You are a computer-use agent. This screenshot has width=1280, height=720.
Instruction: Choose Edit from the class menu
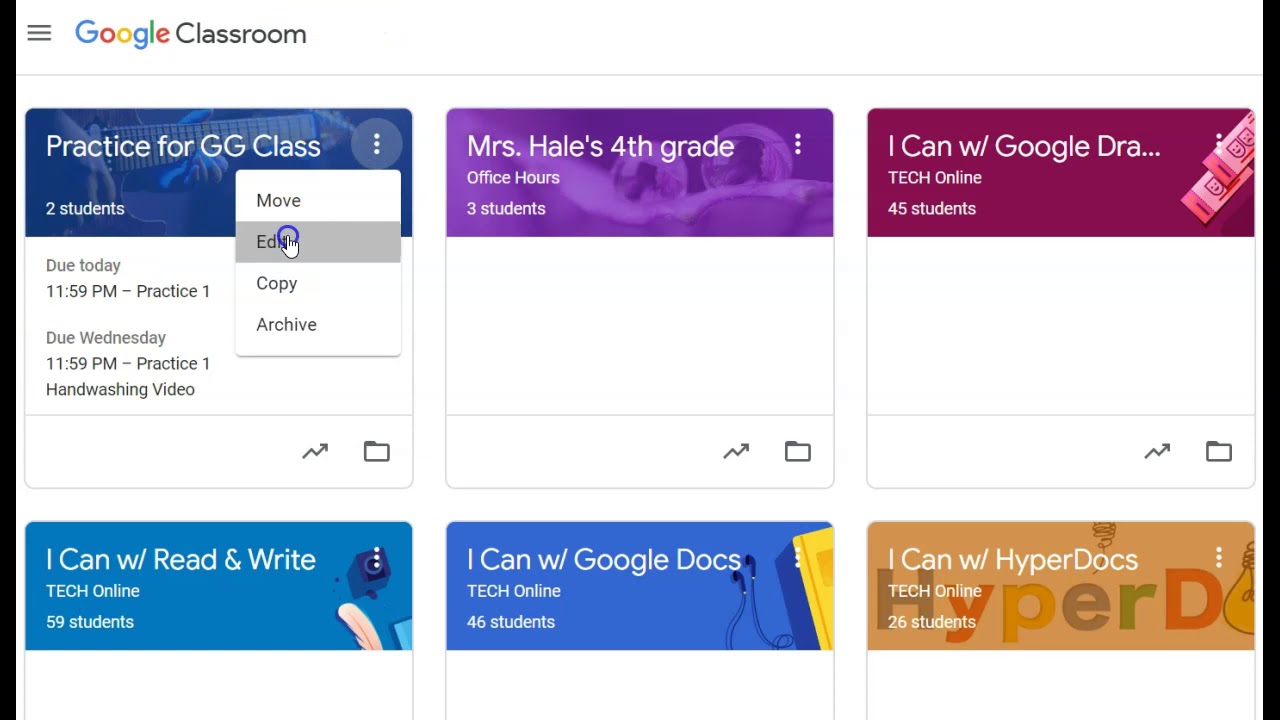[x=318, y=242]
